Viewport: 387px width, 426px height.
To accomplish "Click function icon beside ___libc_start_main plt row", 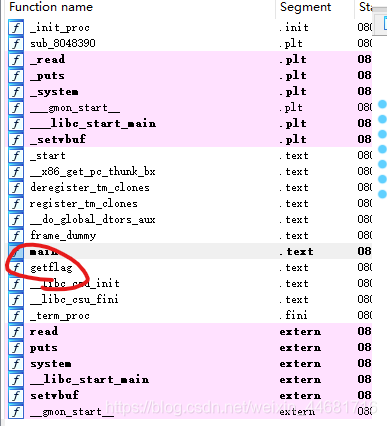I will pos(16,123).
